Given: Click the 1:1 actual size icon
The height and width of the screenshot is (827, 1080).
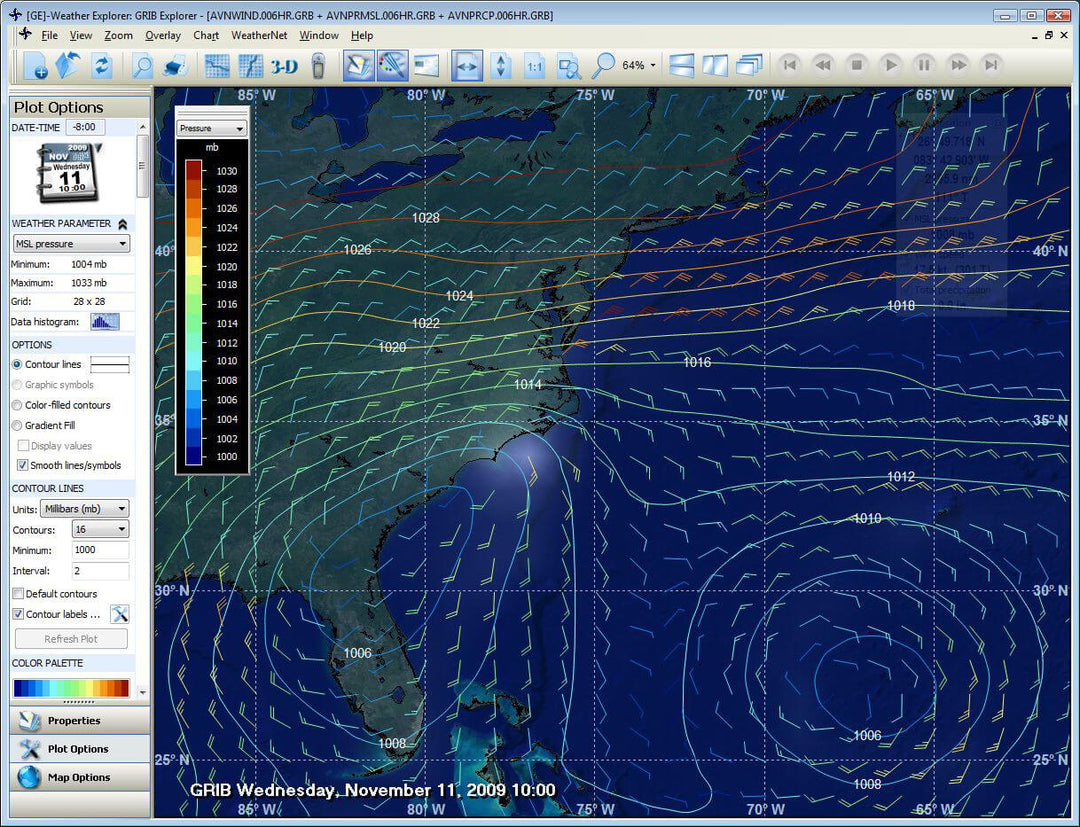Looking at the screenshot, I should coord(535,66).
